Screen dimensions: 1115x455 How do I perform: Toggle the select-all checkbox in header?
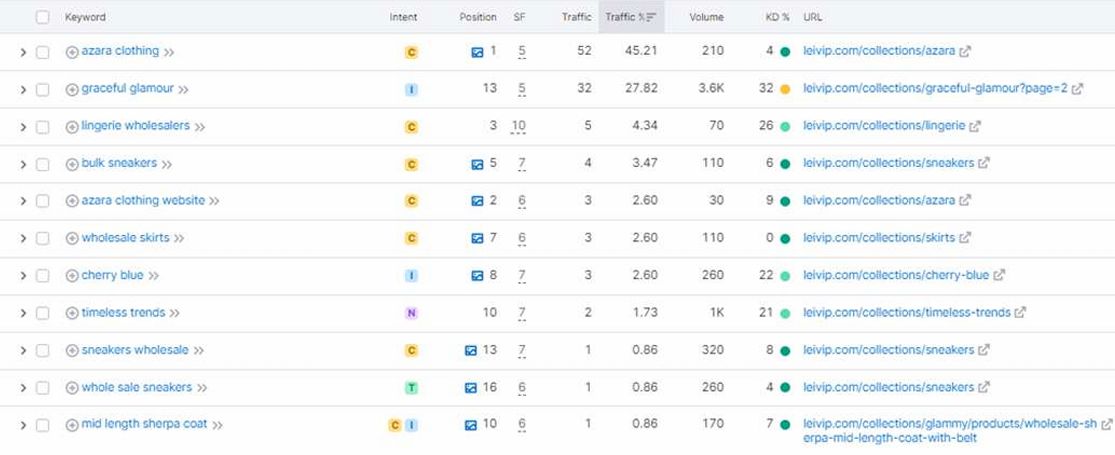tap(43, 17)
